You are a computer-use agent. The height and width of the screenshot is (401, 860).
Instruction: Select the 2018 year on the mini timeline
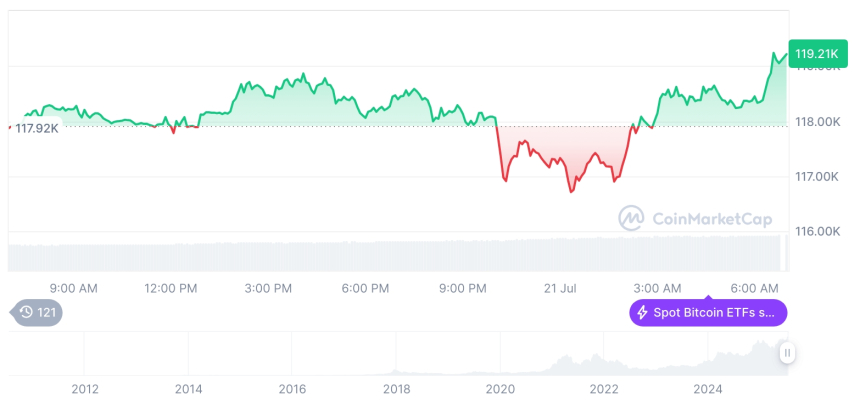click(x=397, y=389)
